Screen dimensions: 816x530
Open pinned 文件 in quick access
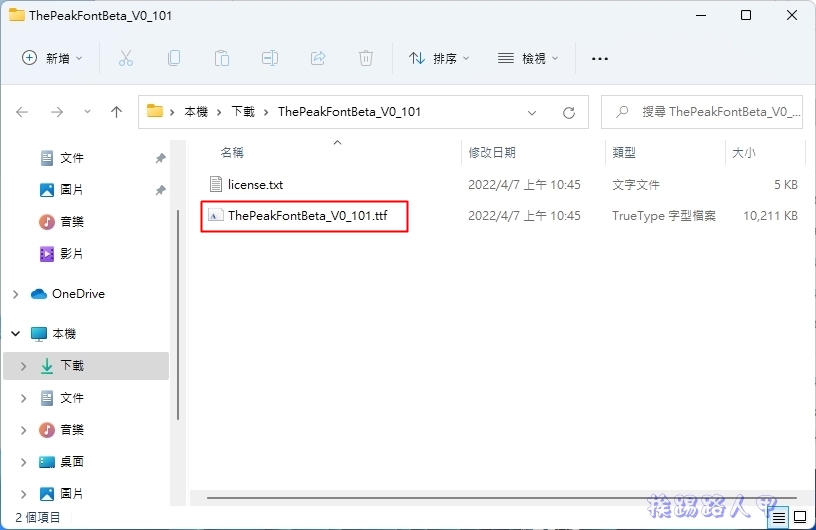point(71,158)
